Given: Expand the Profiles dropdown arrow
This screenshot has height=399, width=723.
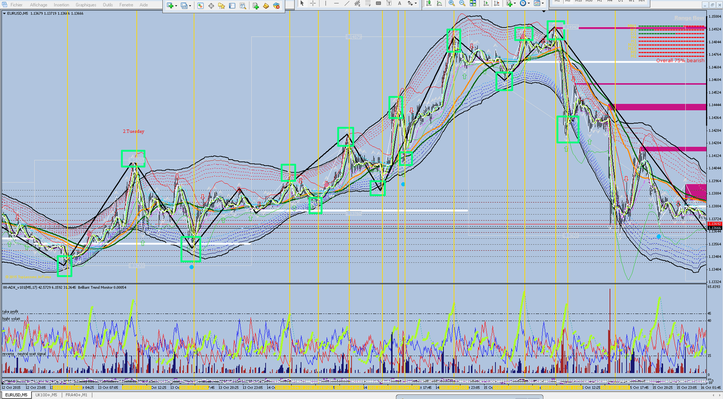Looking at the screenshot, I should [x=190, y=6].
